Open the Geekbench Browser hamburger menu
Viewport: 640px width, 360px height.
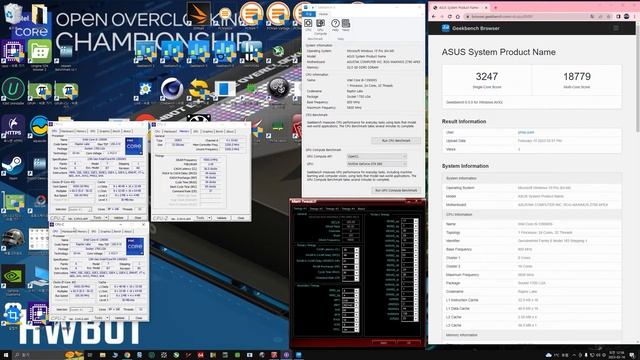[x=616, y=28]
